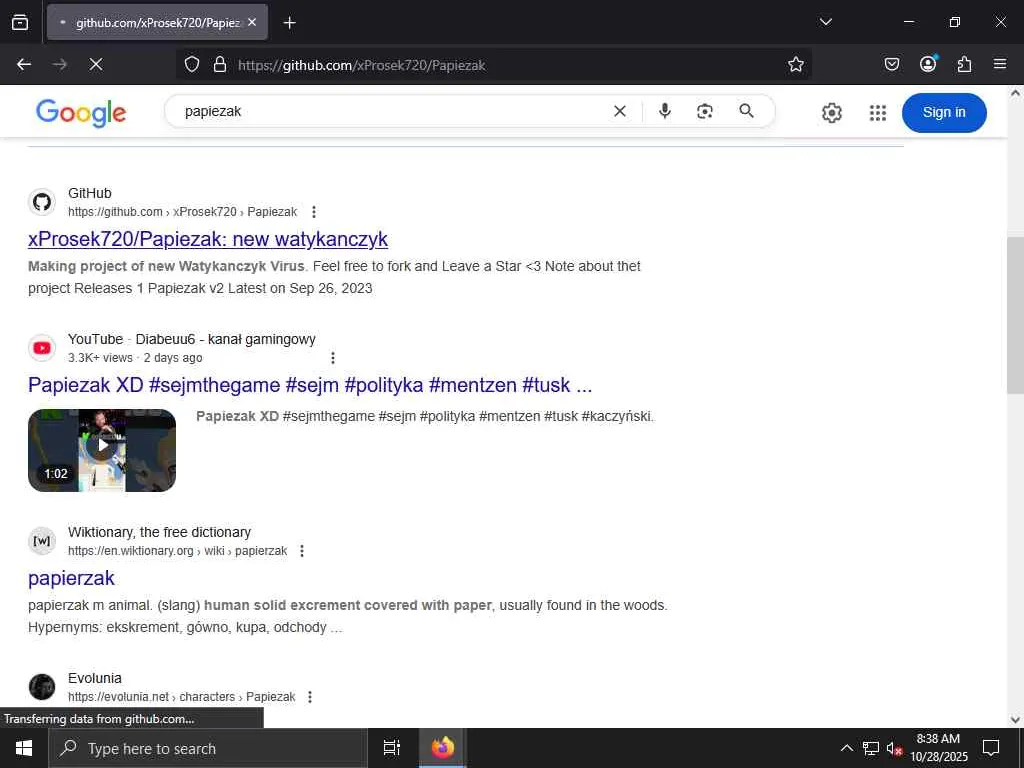This screenshot has width=1024, height=768.
Task: Open options menu for the GitHub result
Action: (314, 212)
